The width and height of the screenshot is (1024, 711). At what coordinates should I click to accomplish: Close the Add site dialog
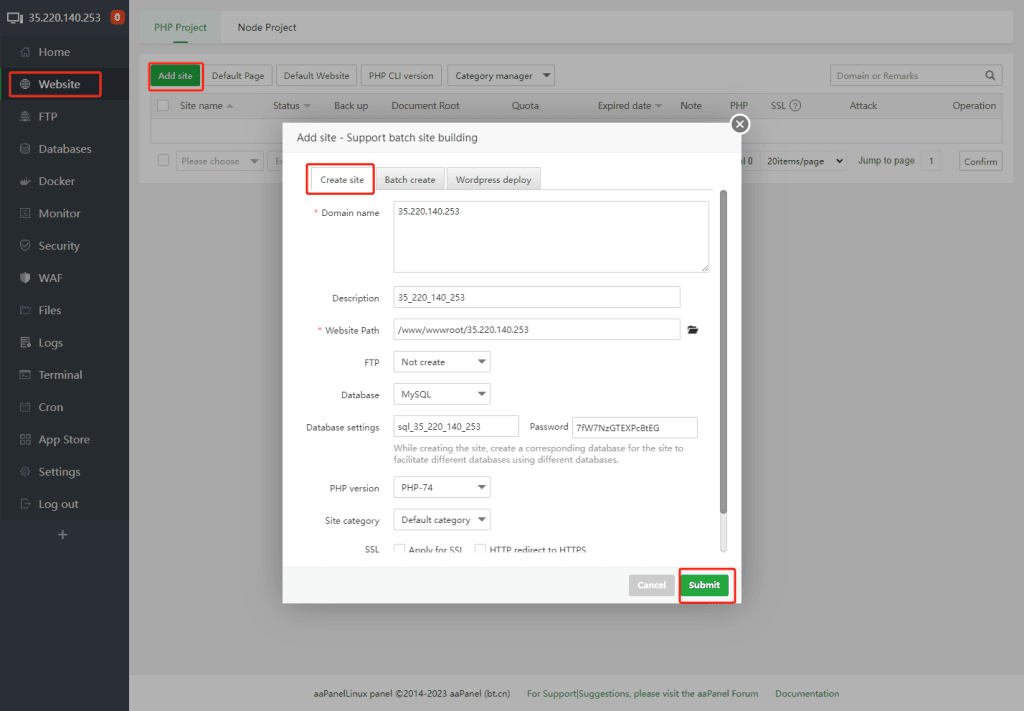pos(739,124)
